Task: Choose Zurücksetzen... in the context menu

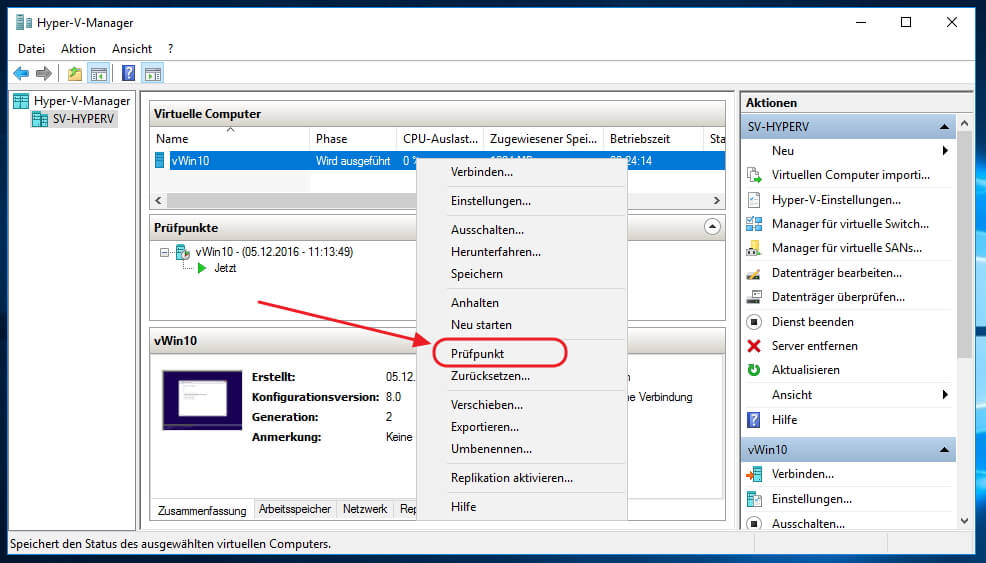Action: 522,376
